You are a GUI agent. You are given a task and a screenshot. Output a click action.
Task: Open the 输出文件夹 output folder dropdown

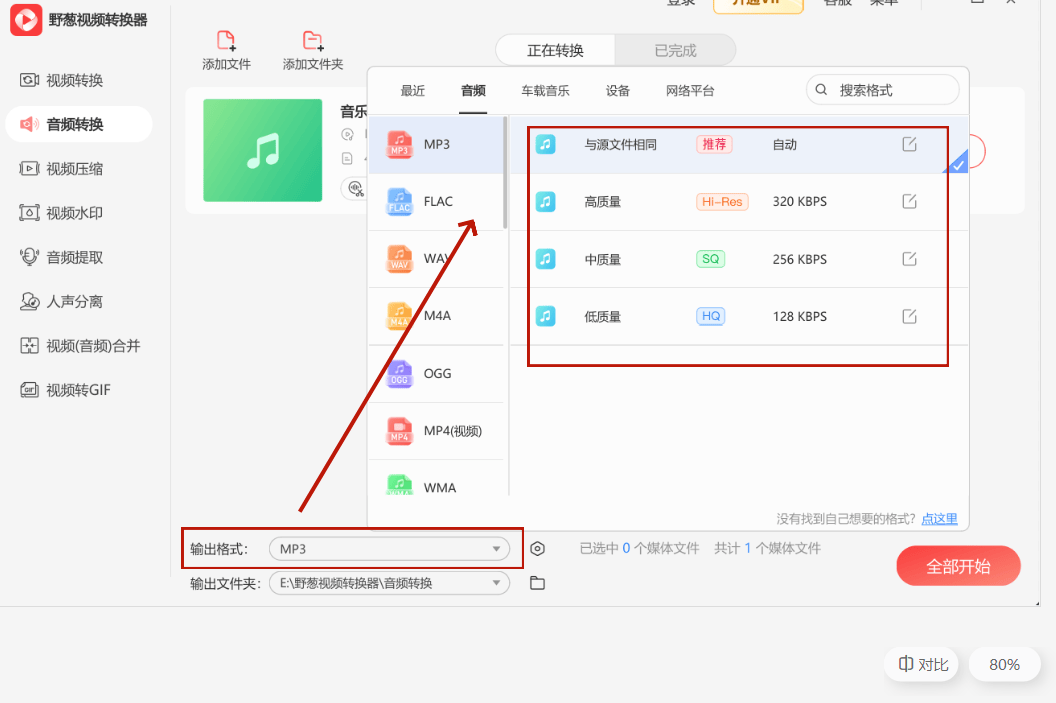(392, 582)
